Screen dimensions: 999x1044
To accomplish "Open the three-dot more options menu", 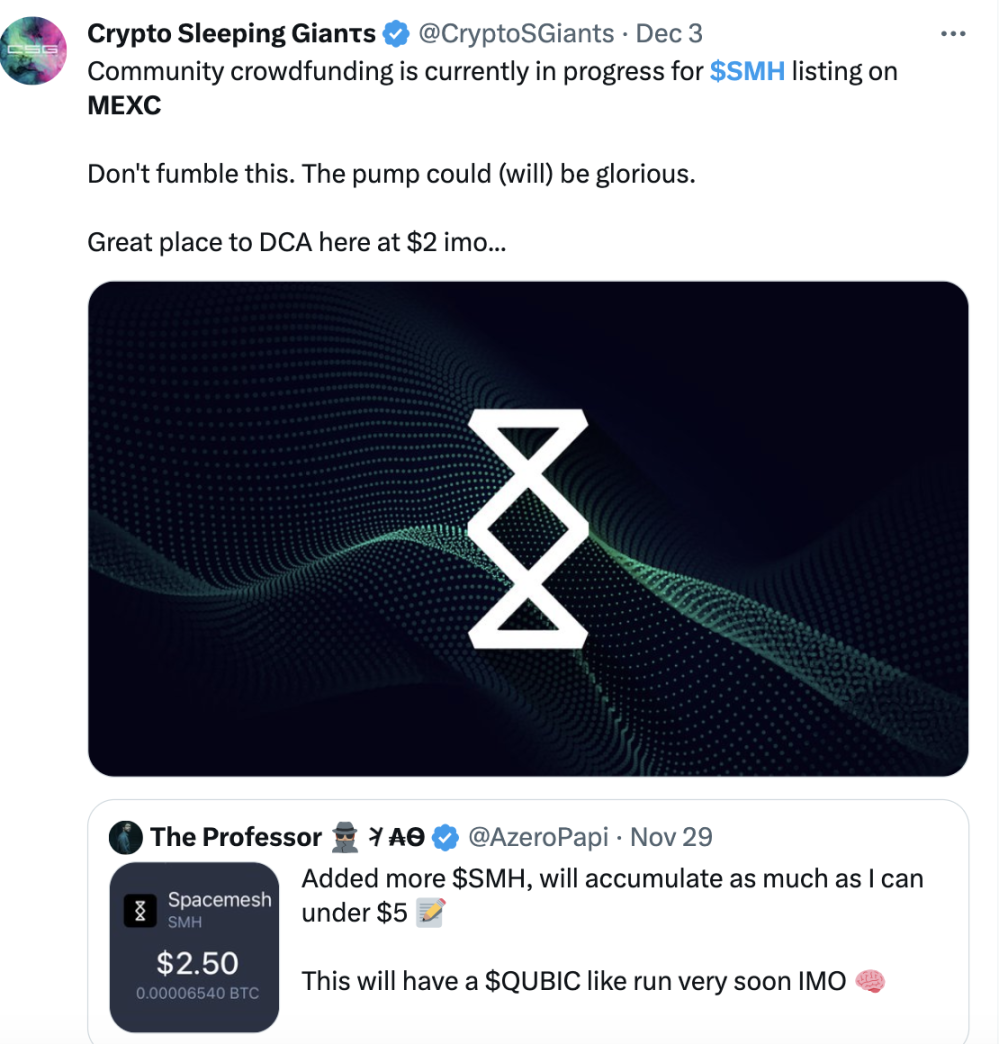I will [954, 34].
